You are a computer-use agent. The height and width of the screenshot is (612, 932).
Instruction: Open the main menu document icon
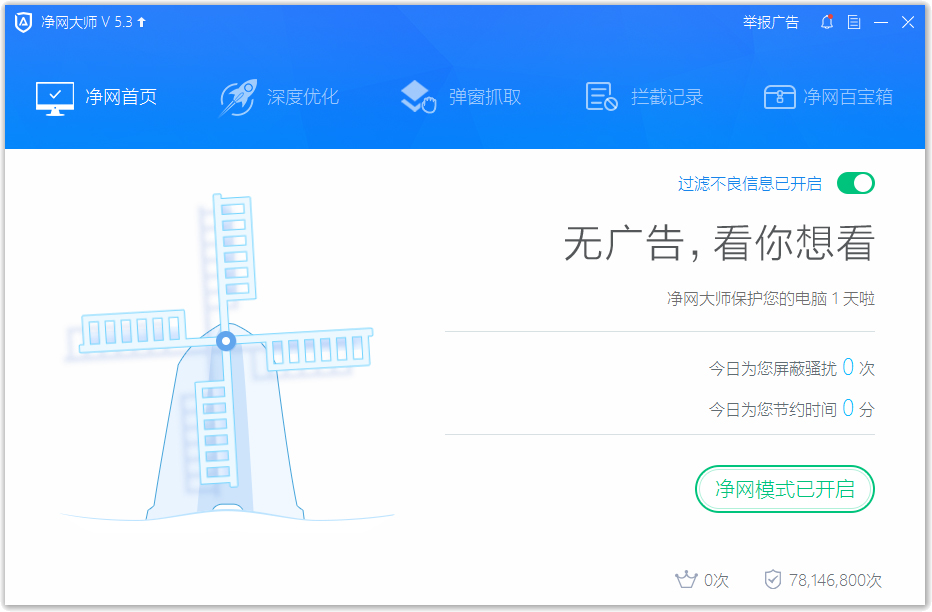point(852,22)
